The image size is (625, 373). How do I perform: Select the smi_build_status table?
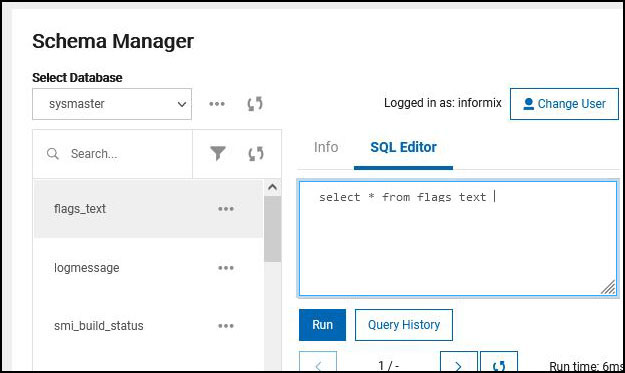click(148, 326)
